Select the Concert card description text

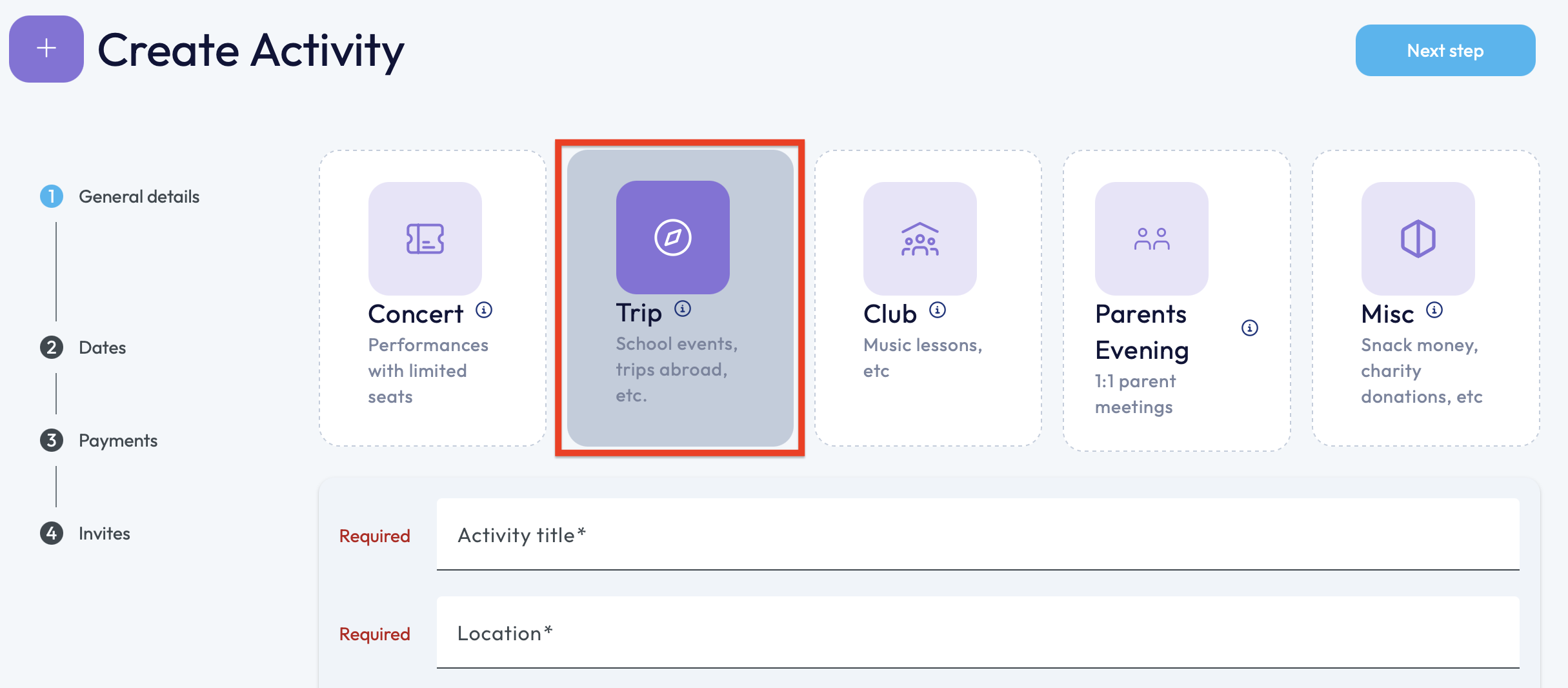427,371
